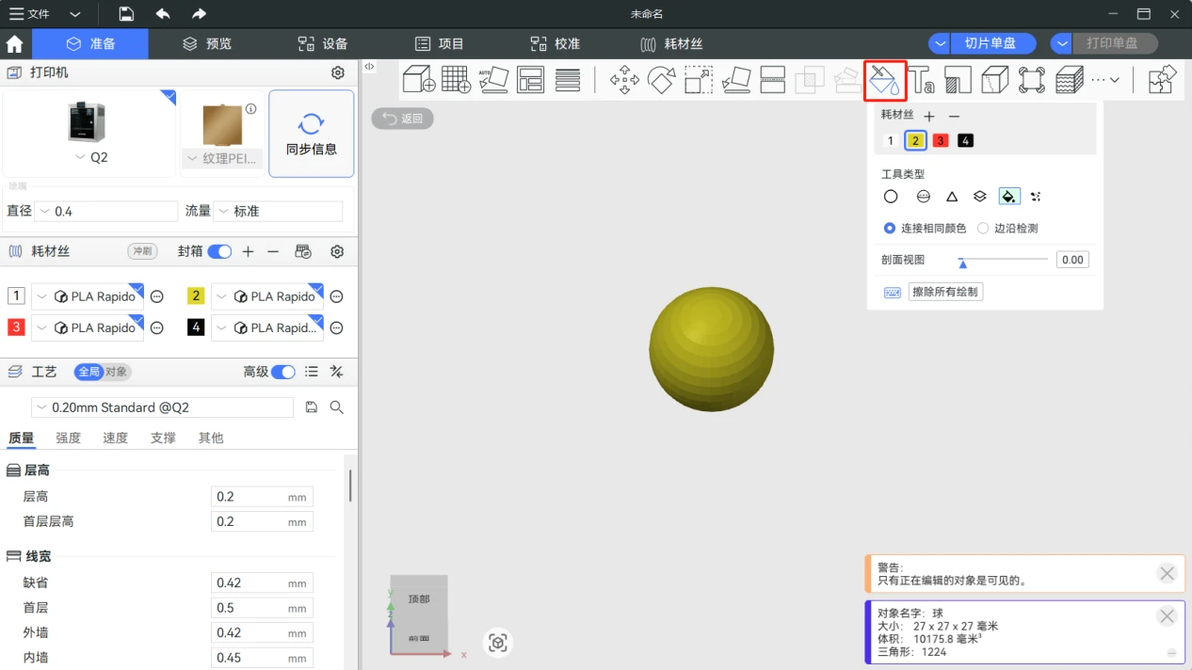Open the 速度 settings tab
Screen dimensions: 1192x670
click(115, 437)
